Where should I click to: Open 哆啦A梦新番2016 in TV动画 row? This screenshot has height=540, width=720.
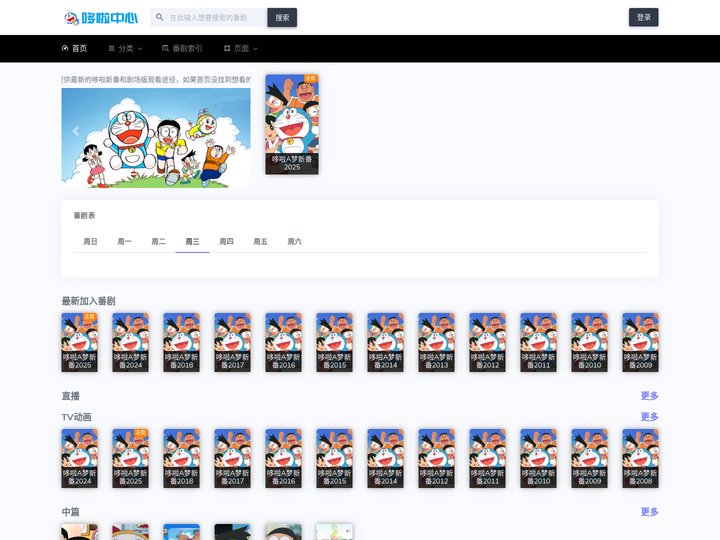coord(283,458)
